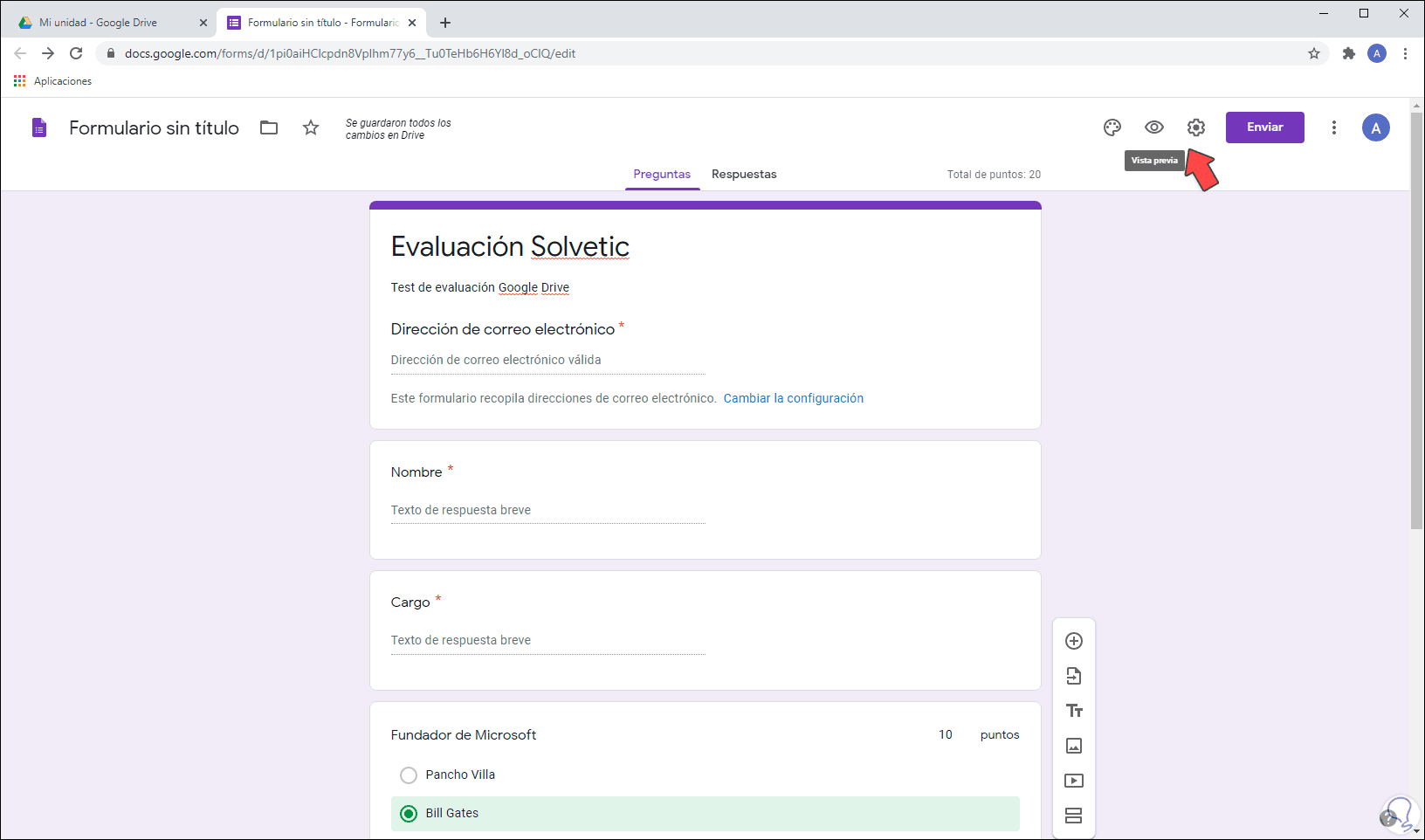Go forward with browser forward arrow

tap(48, 53)
